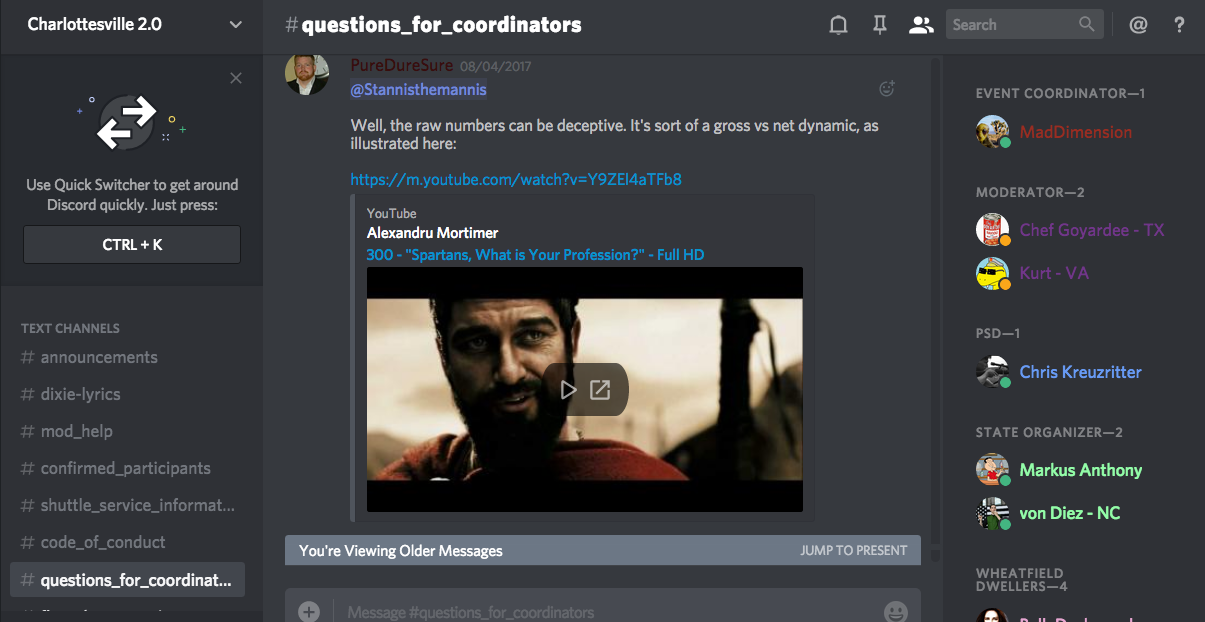Image resolution: width=1205 pixels, height=622 pixels.
Task: Click Jump To Present
Action: (853, 550)
